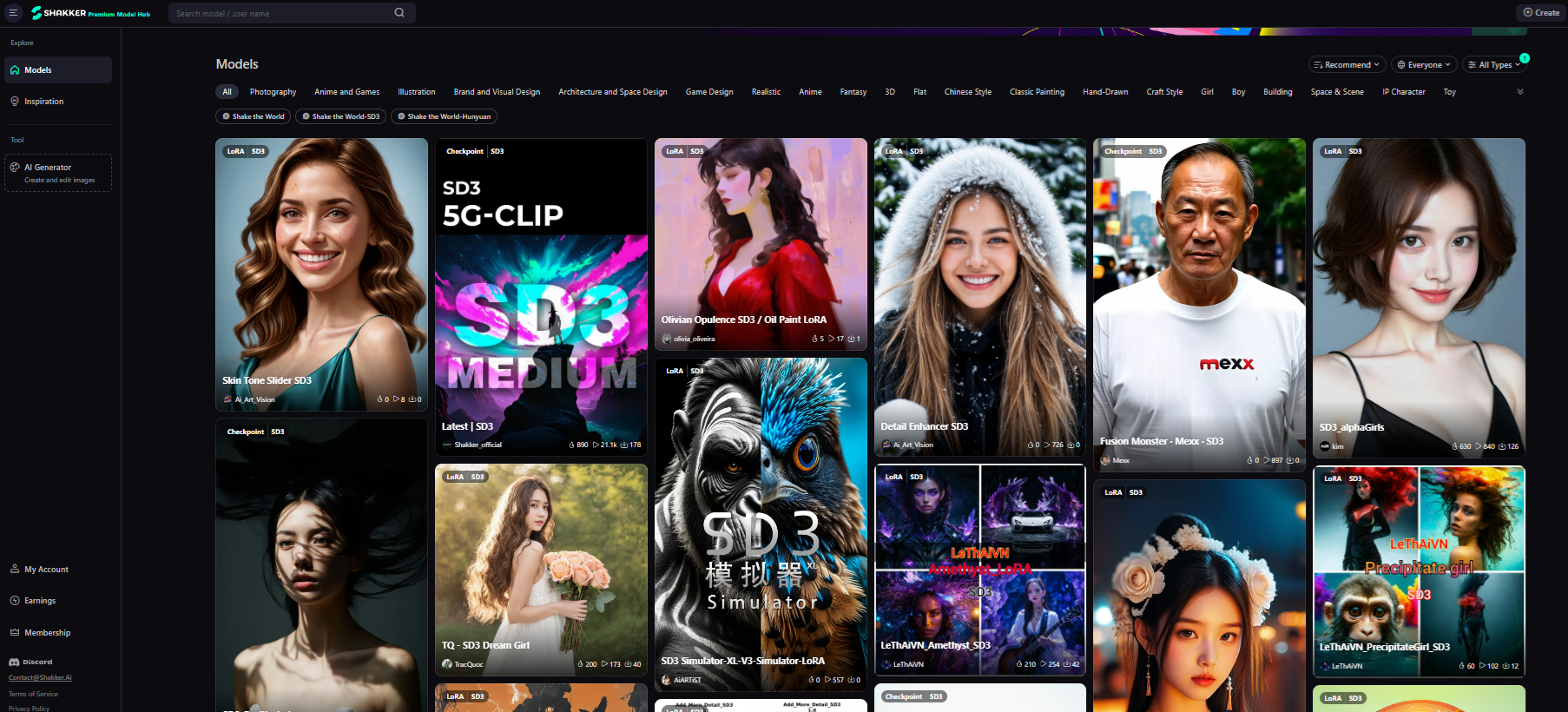The height and width of the screenshot is (712, 1568).
Task: Click the Earnings lightning icon
Action: 15,601
